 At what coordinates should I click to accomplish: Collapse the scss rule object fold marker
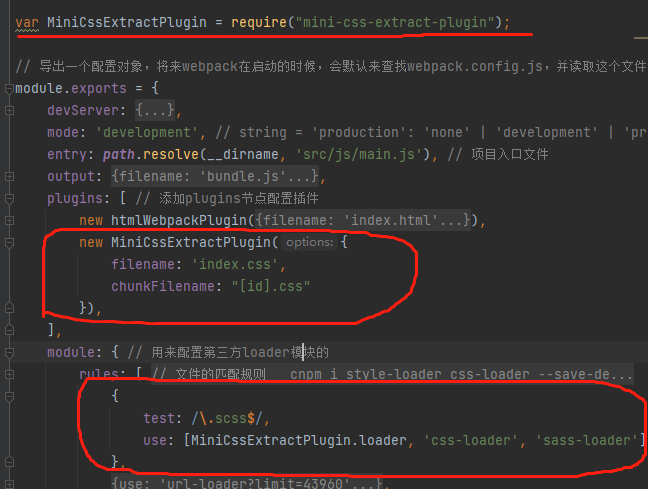tap(9, 397)
